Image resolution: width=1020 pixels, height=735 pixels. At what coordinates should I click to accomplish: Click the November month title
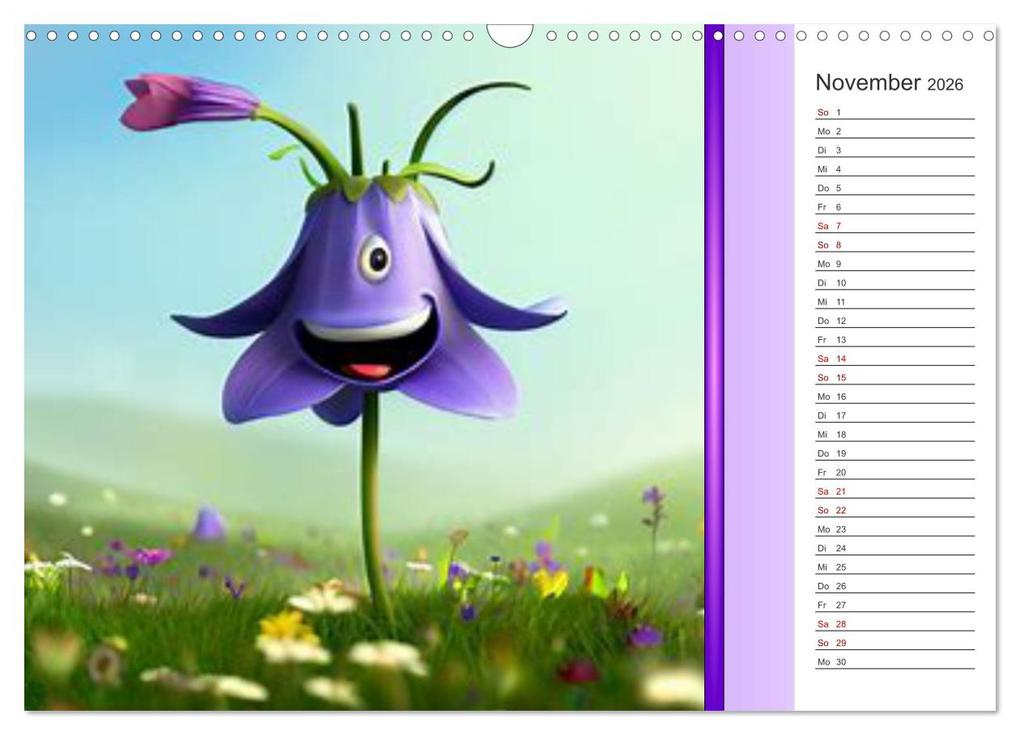[867, 82]
